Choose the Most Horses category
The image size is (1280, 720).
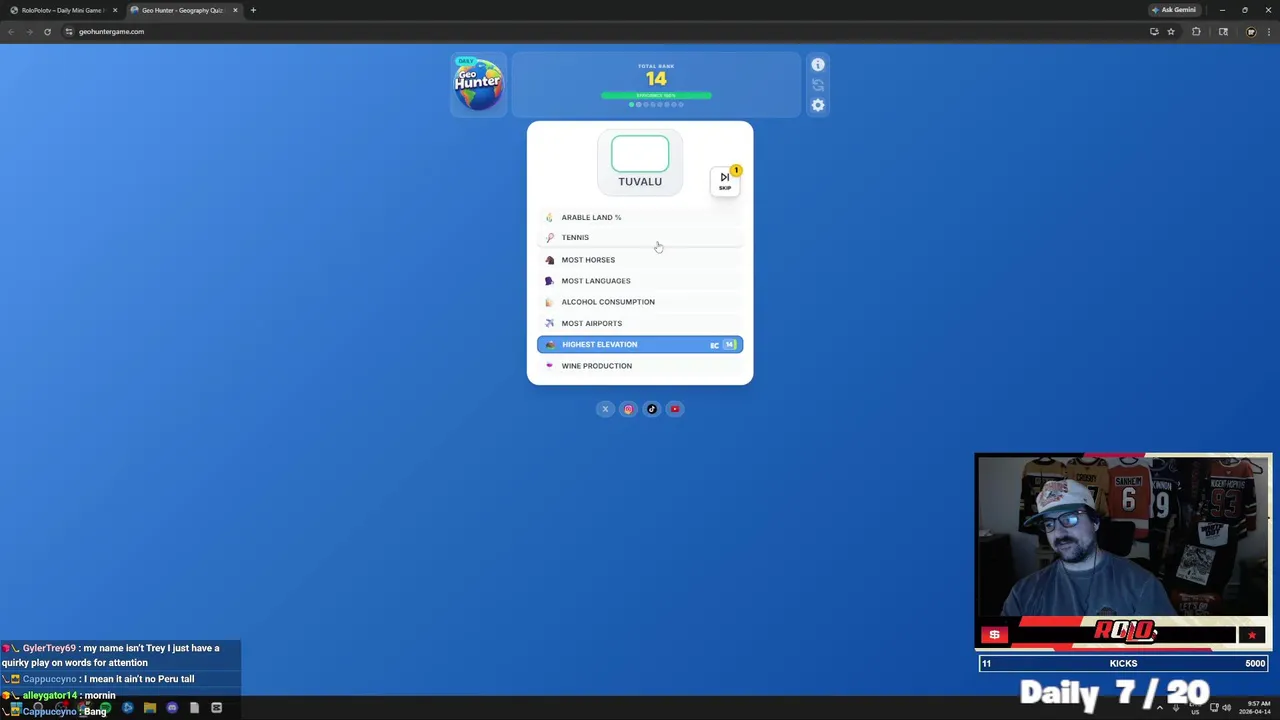pos(640,260)
